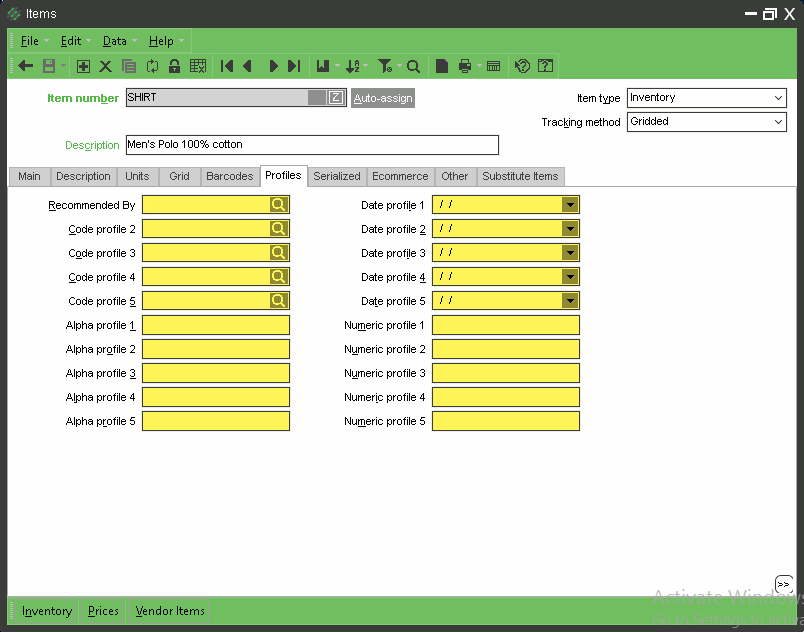Click the magnifier search icon in toolbar
Viewport: 804px width, 632px height.
(413, 66)
